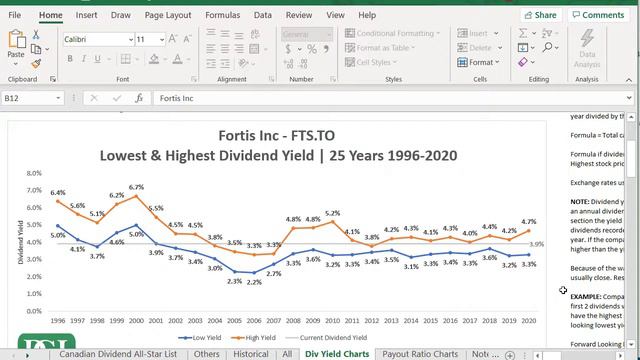Switch to the Page Layout ribbon tab
Image resolution: width=640 pixels, height=360 pixels.
coord(168,15)
